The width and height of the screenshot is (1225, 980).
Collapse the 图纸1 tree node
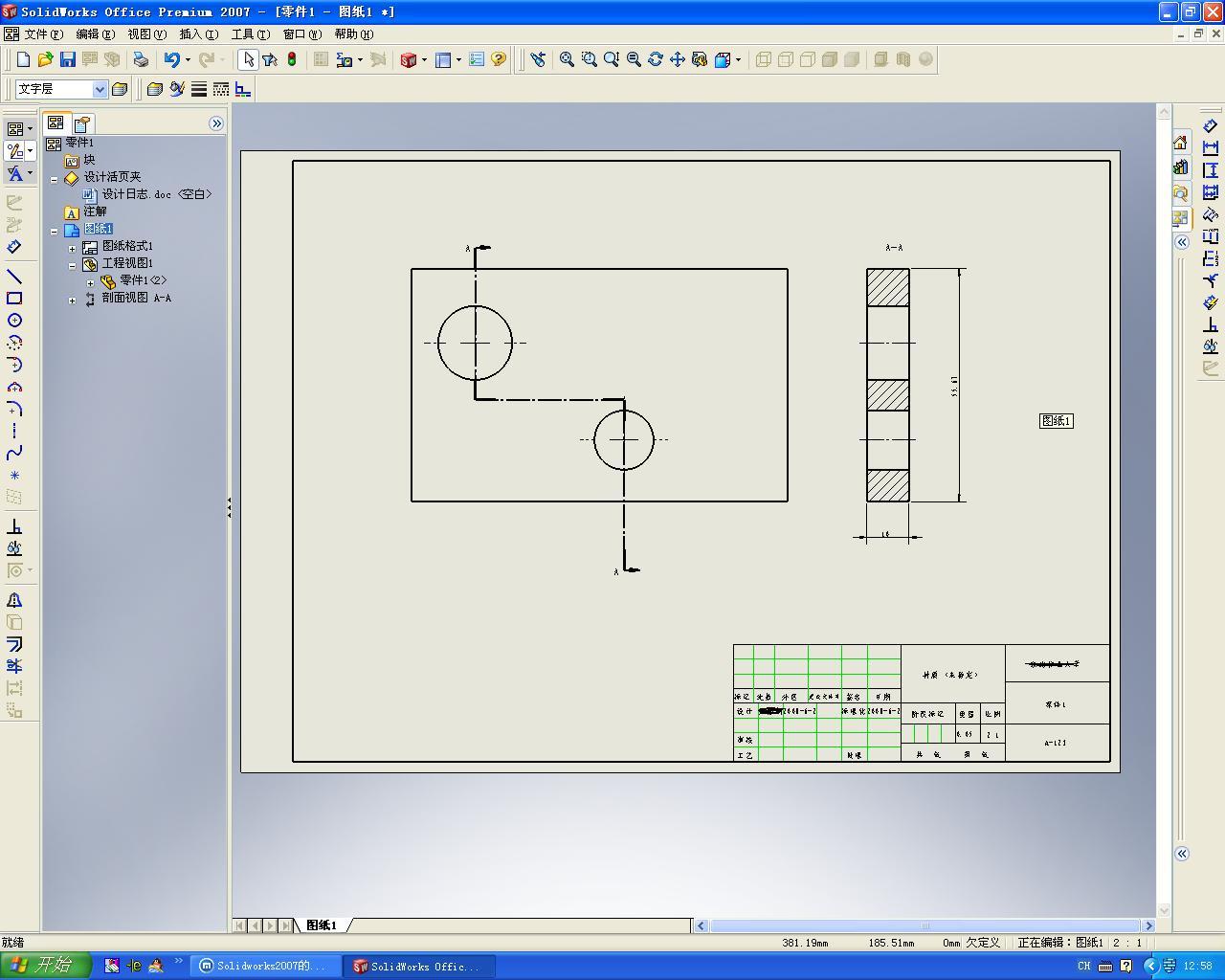point(55,230)
